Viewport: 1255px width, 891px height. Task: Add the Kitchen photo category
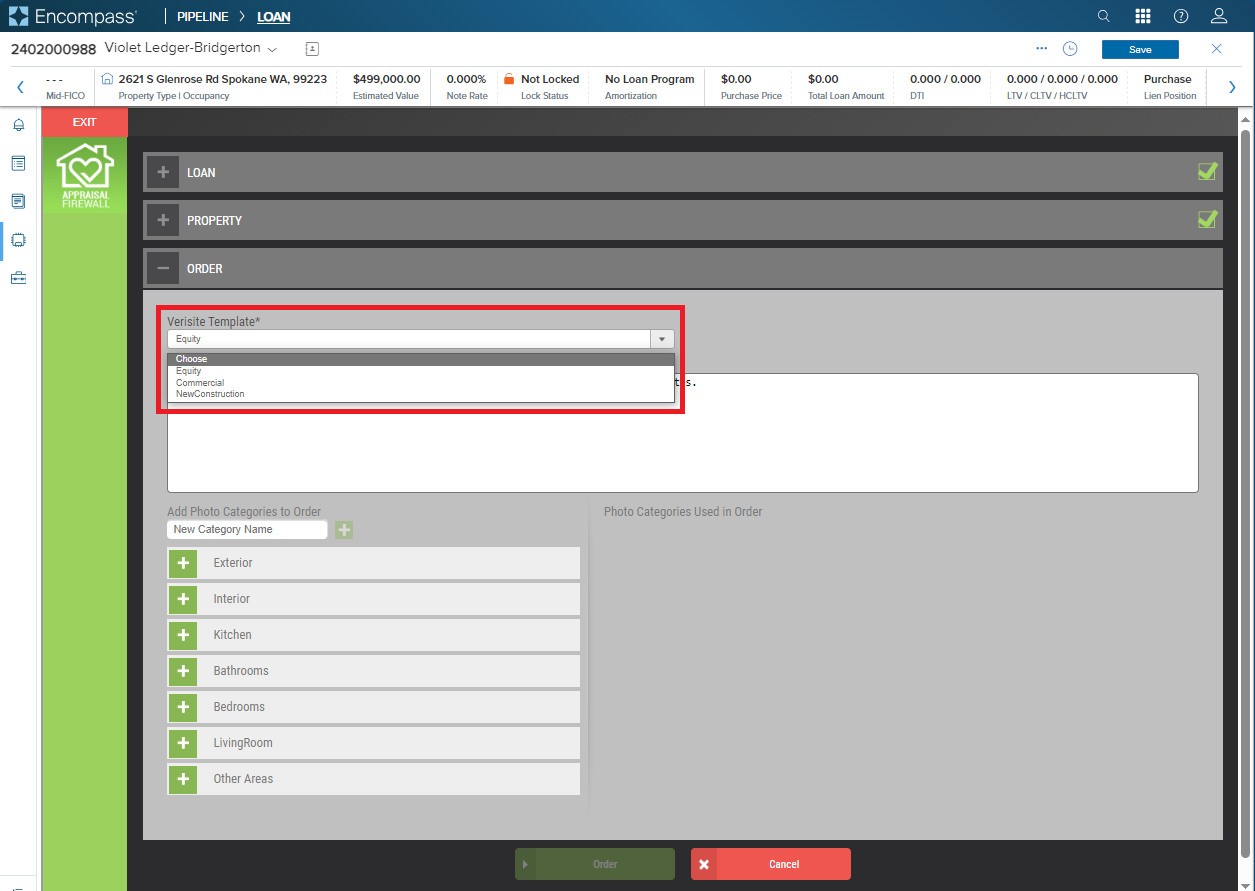coord(183,635)
